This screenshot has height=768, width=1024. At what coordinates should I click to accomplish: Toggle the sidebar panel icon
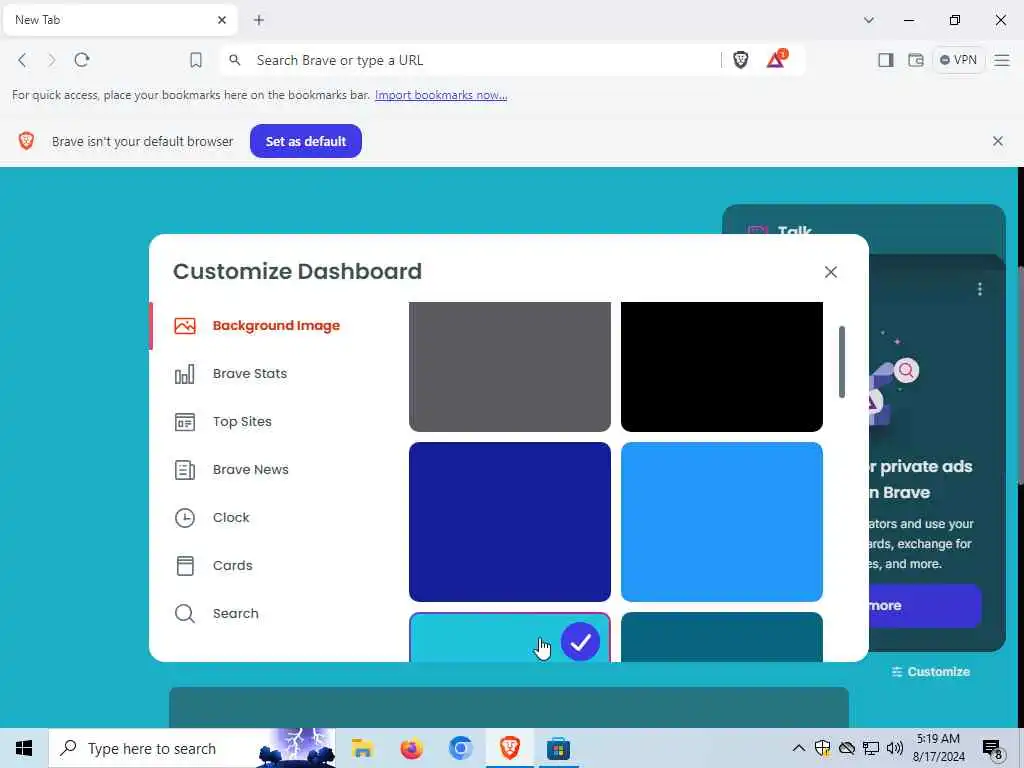(x=886, y=60)
